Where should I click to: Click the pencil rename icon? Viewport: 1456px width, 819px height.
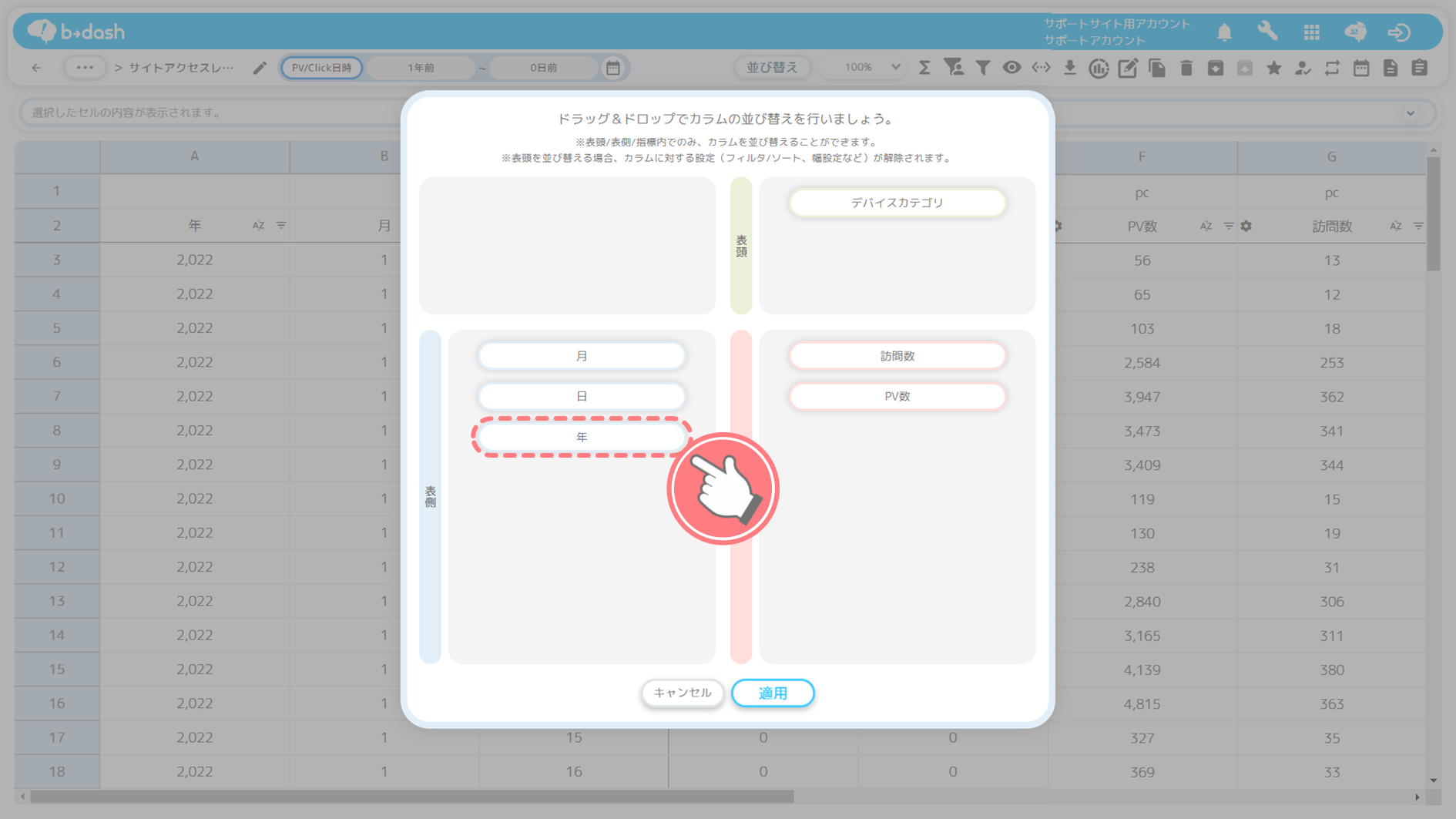[260, 68]
